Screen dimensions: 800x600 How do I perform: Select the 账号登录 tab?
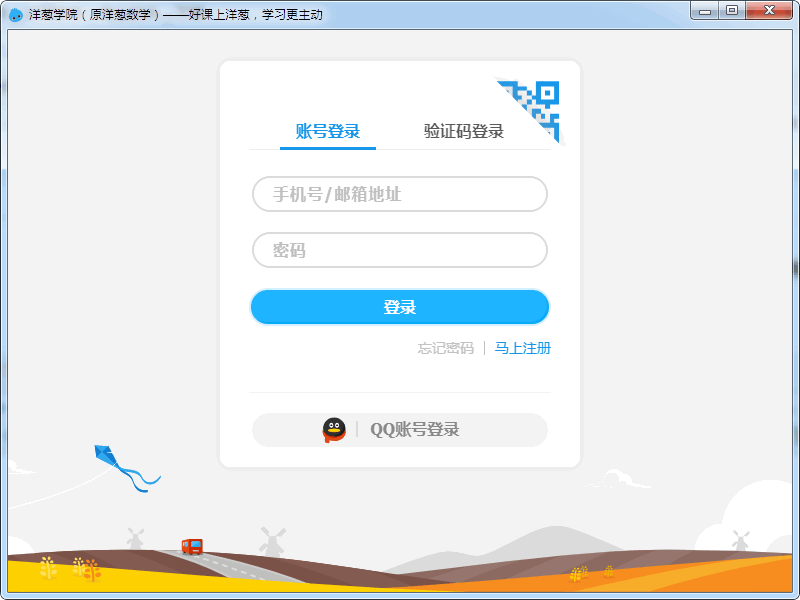(x=327, y=130)
